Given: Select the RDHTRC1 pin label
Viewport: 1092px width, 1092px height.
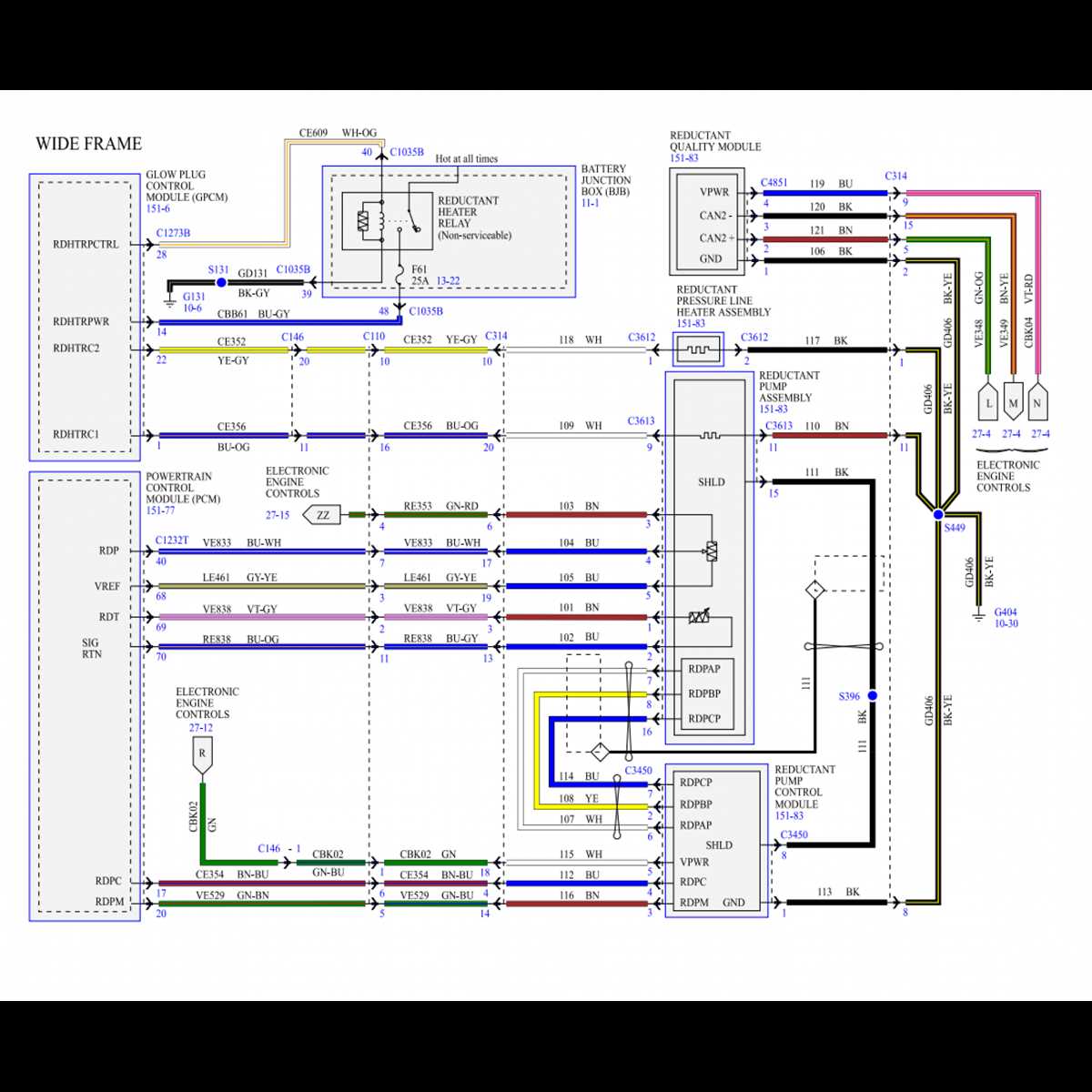Looking at the screenshot, I should [76, 435].
